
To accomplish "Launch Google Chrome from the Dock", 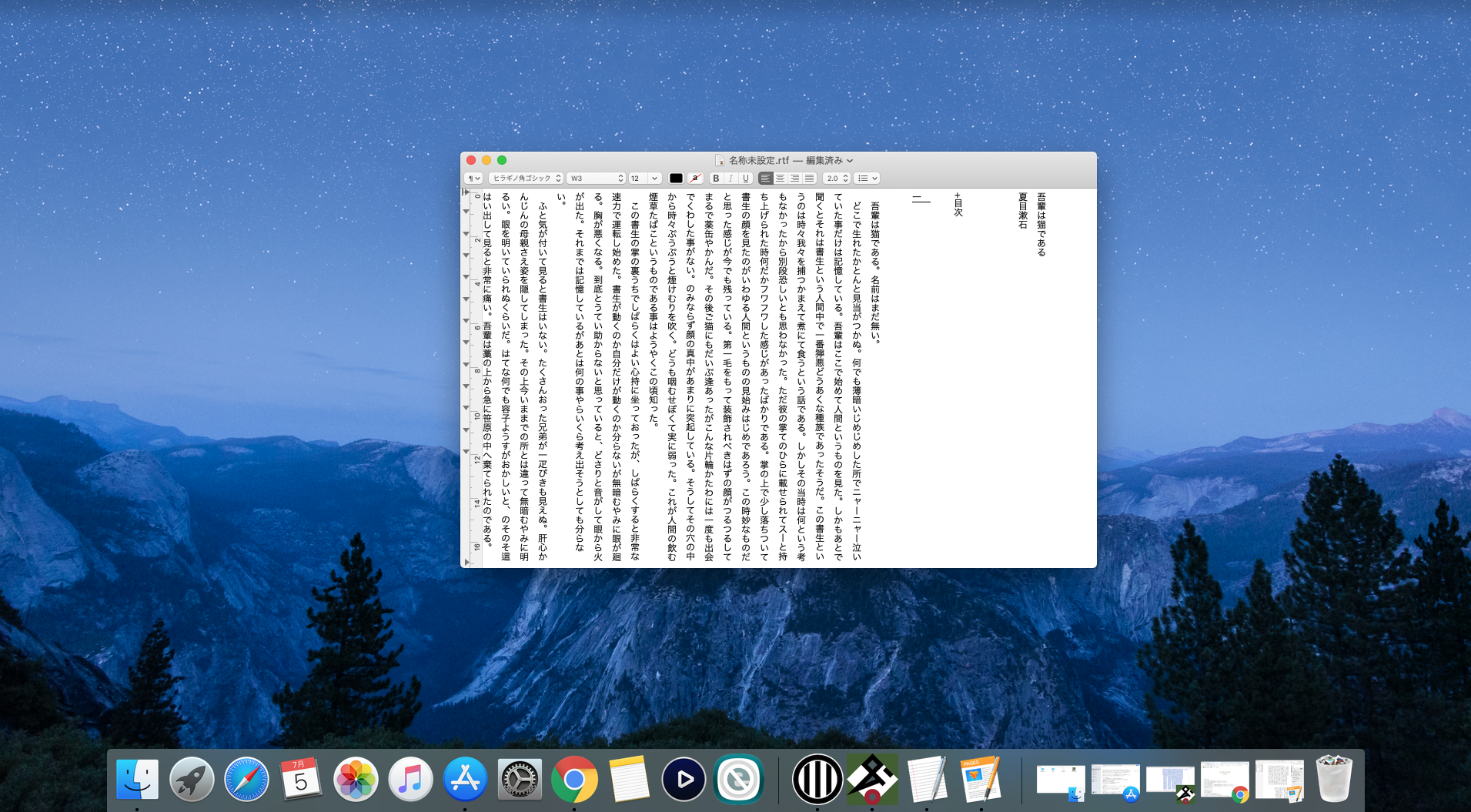I will click(x=574, y=779).
